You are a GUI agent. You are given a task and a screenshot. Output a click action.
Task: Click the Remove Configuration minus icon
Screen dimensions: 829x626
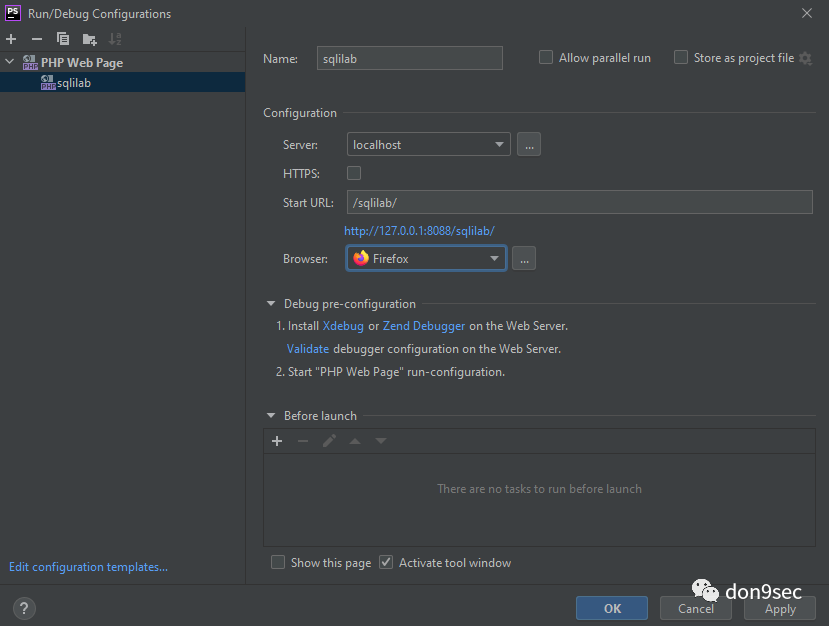click(x=37, y=39)
